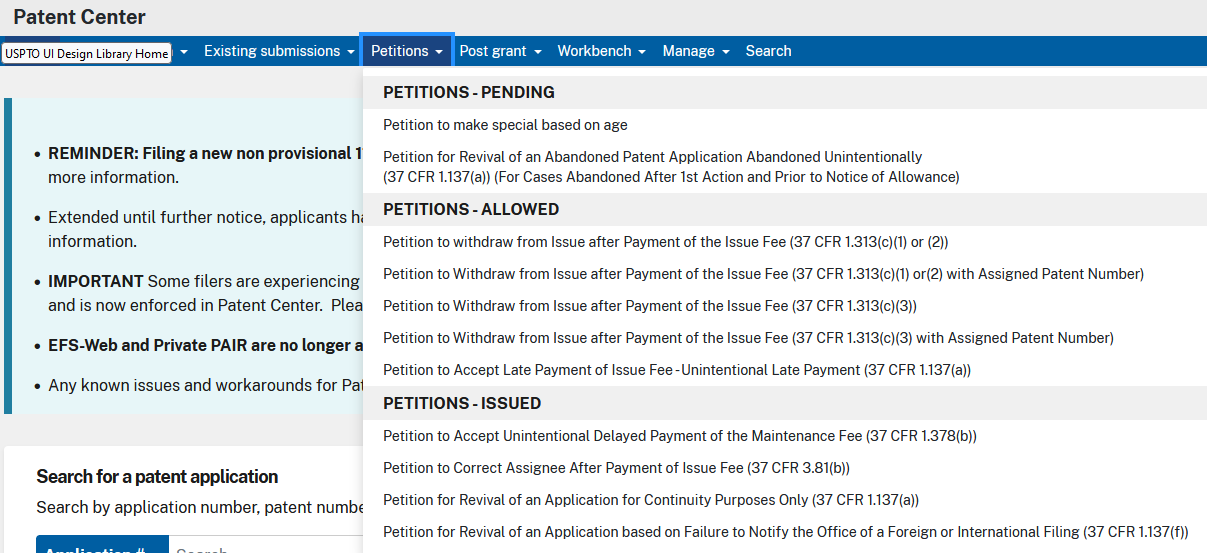
Task: Select Petition to Accept Late Payment of Issue Fee
Action: click(x=677, y=370)
